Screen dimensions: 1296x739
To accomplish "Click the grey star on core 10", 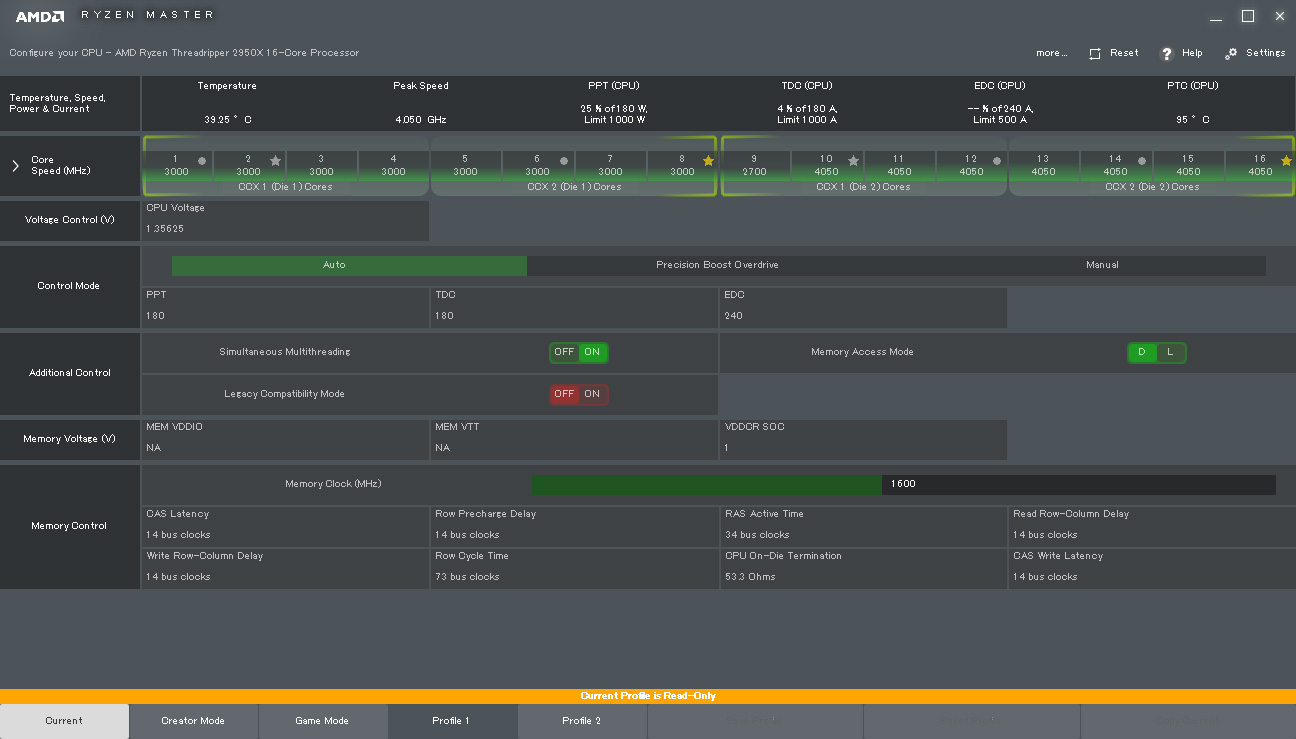I will tap(853, 160).
